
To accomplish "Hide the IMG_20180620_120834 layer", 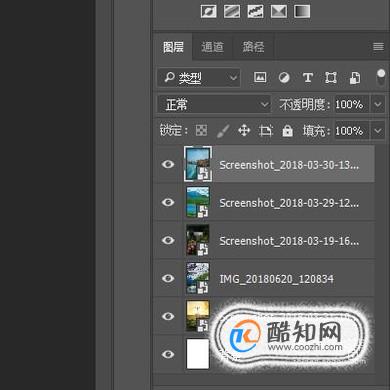I will tap(168, 278).
